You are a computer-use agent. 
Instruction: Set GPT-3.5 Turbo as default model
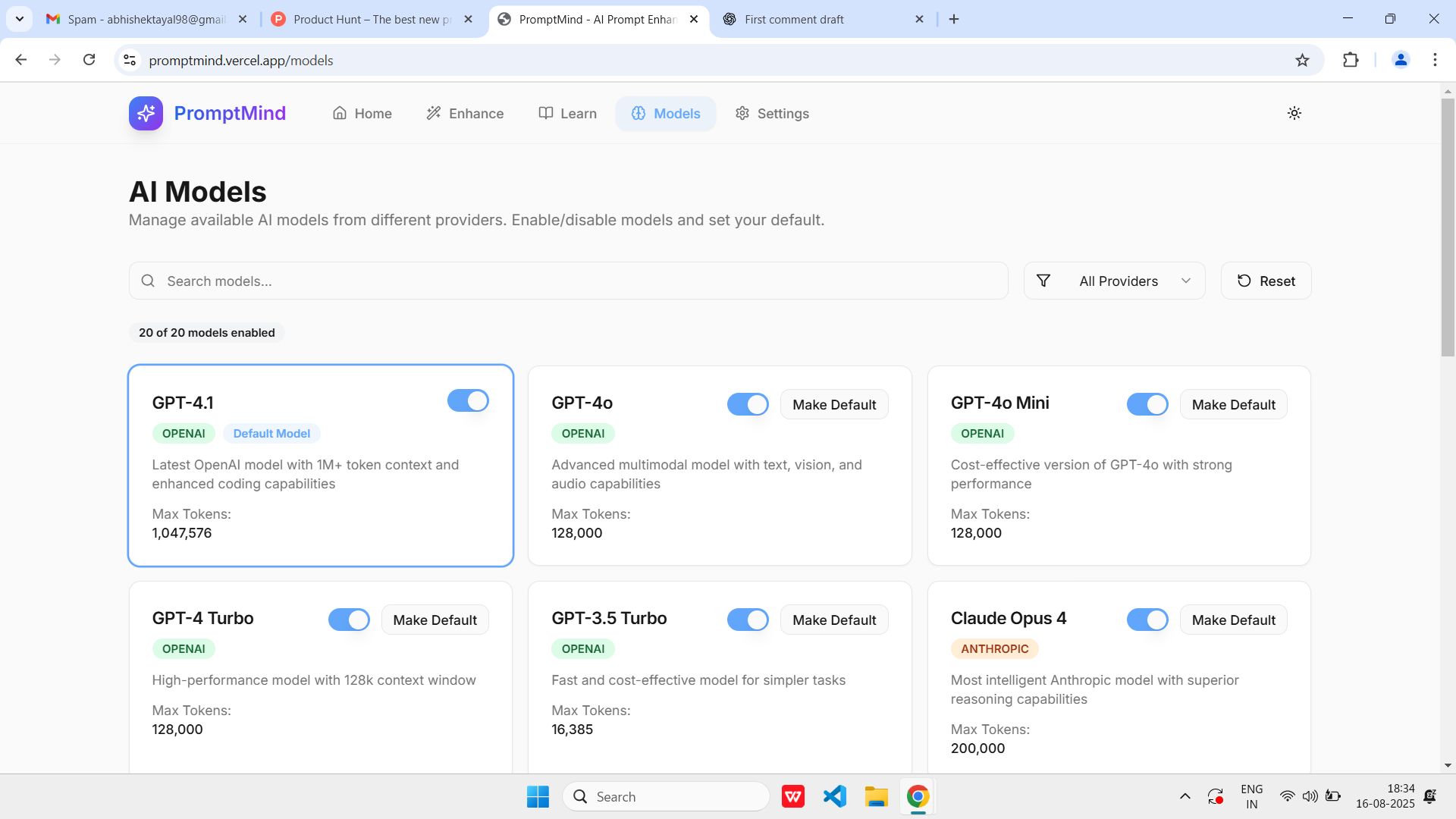(834, 620)
